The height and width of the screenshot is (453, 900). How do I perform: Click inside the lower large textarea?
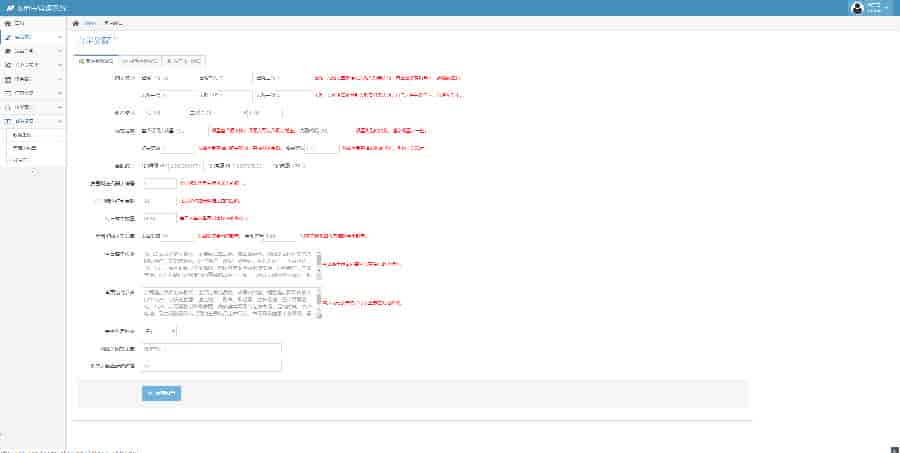(x=229, y=303)
